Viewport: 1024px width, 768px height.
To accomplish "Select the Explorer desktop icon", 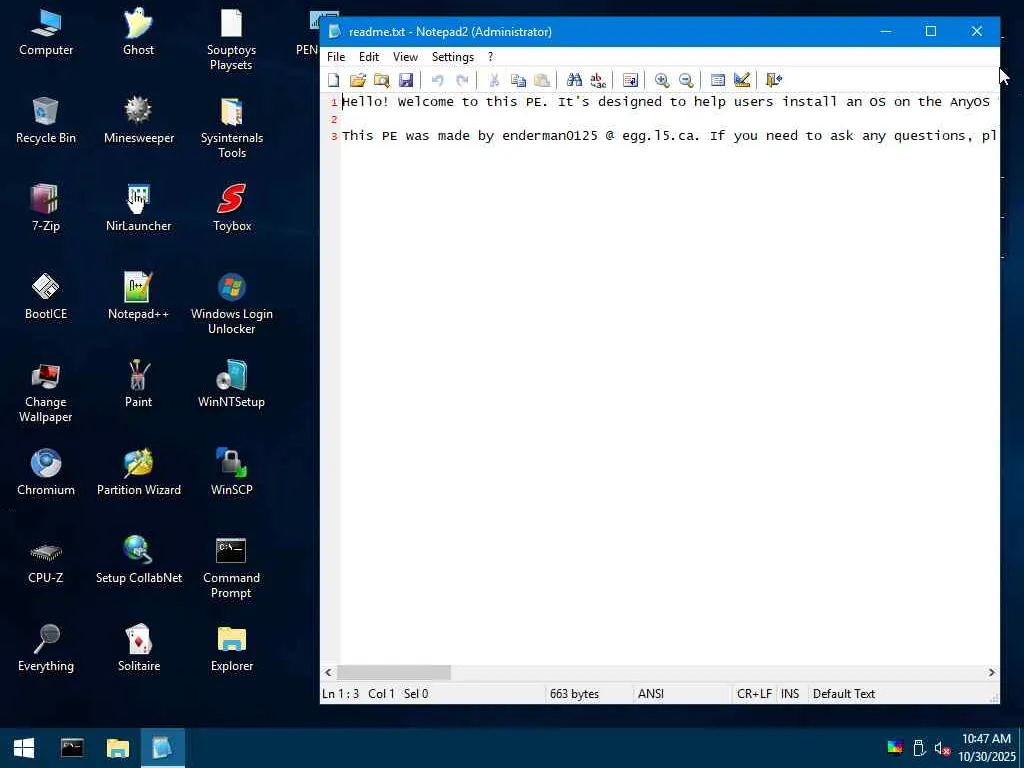I will pos(232,648).
